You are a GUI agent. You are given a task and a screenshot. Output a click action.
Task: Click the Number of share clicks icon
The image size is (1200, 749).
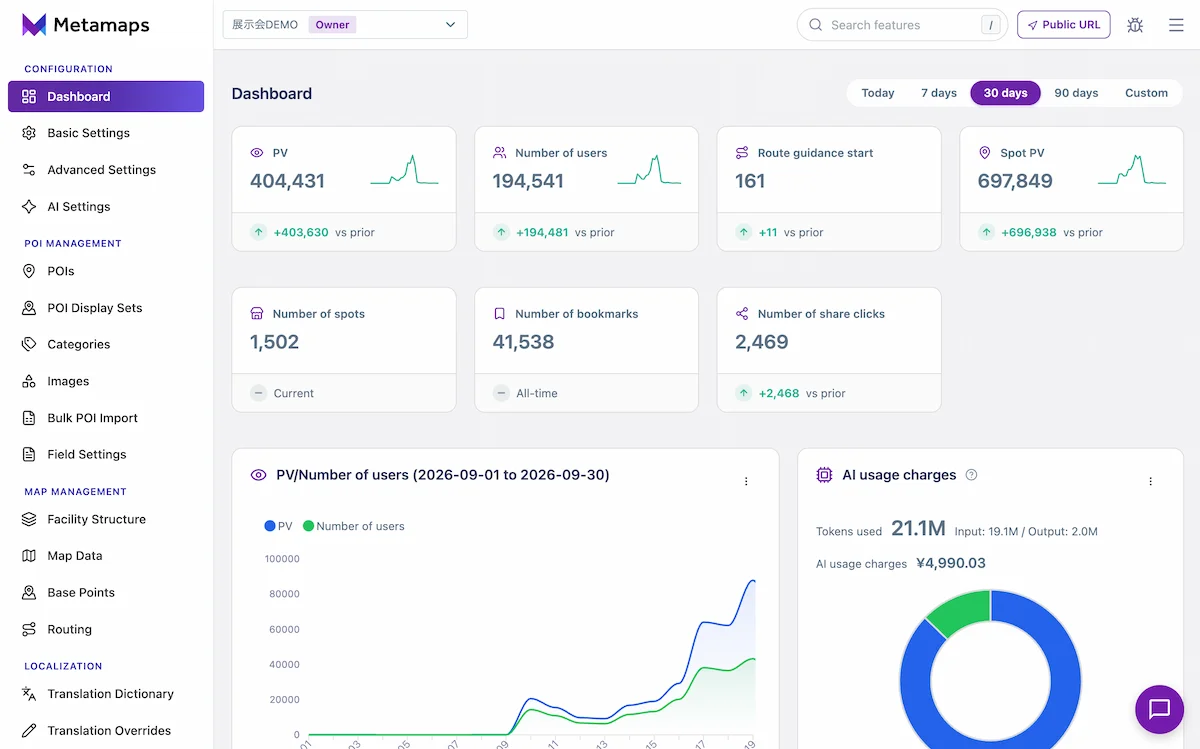click(742, 314)
